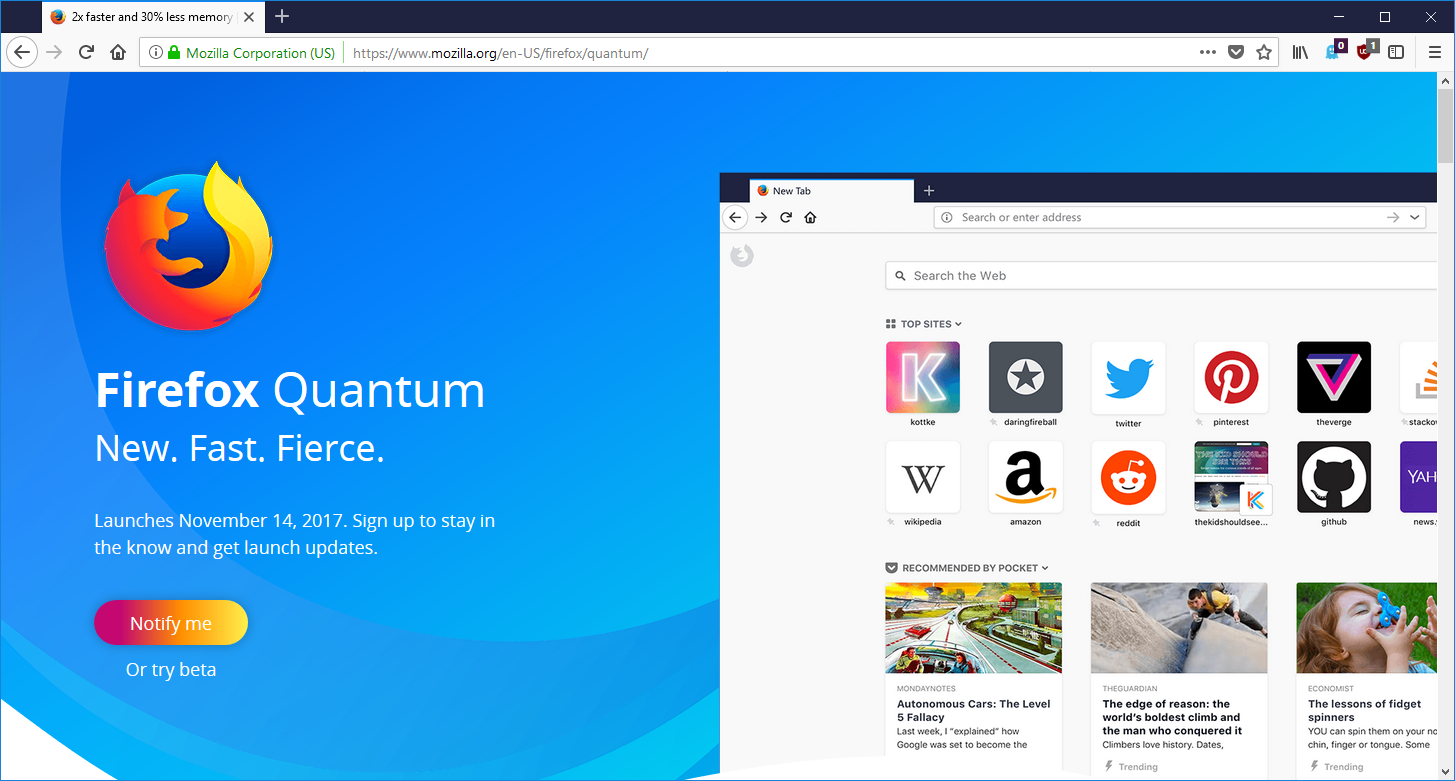
Task: Click the grey Firefox icon in preview page
Action: pyautogui.click(x=741, y=256)
